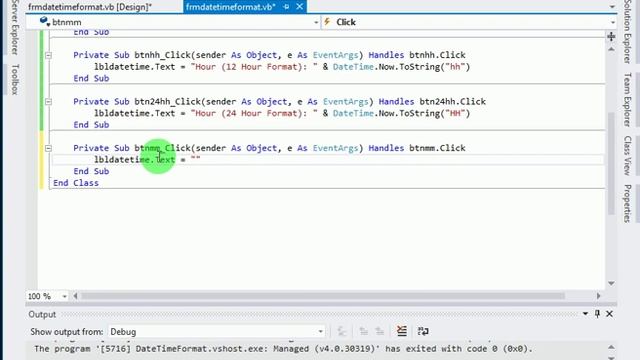Collapse the btnhh_Click sub
The image size is (640, 360).
(48, 55)
